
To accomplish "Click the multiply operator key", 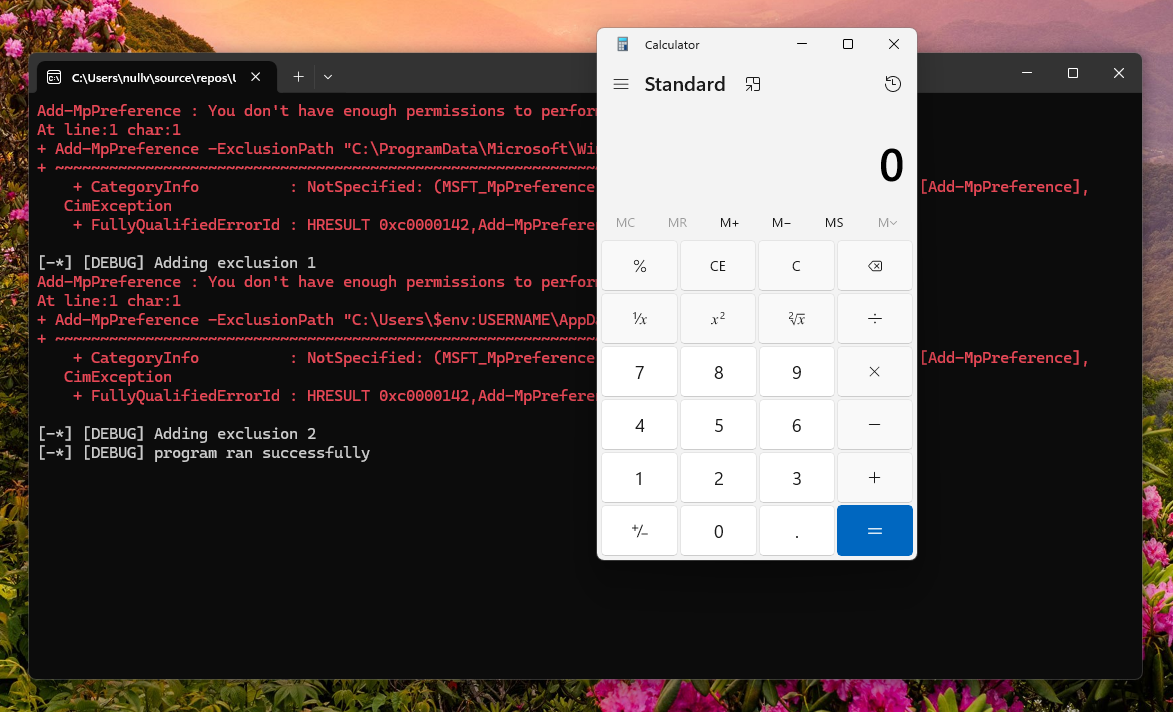I will coord(875,372).
